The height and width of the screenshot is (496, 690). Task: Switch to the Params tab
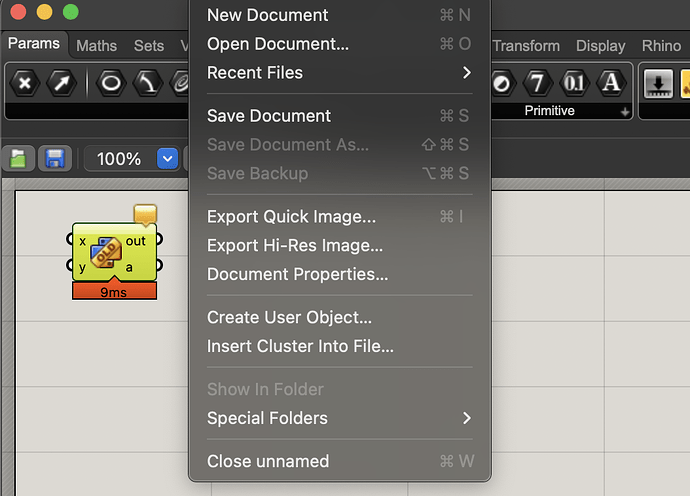(34, 44)
